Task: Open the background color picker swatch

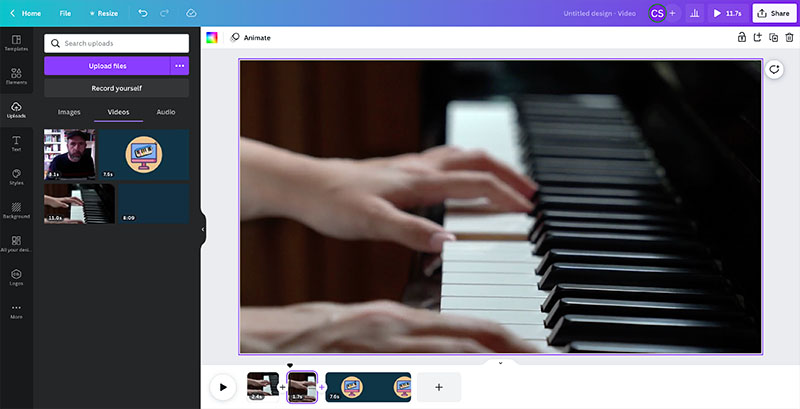Action: tap(212, 37)
